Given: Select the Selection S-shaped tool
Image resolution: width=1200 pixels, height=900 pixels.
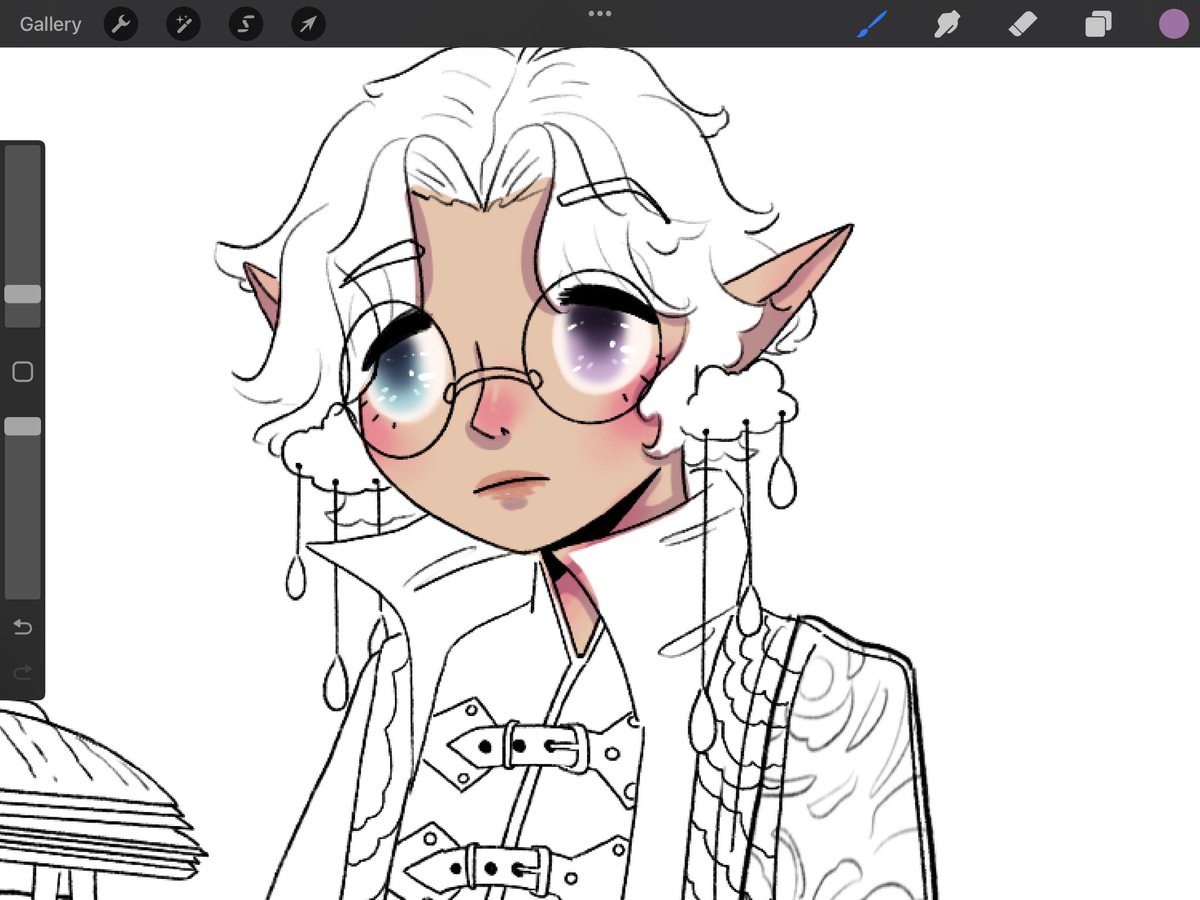Looking at the screenshot, I should click(246, 24).
